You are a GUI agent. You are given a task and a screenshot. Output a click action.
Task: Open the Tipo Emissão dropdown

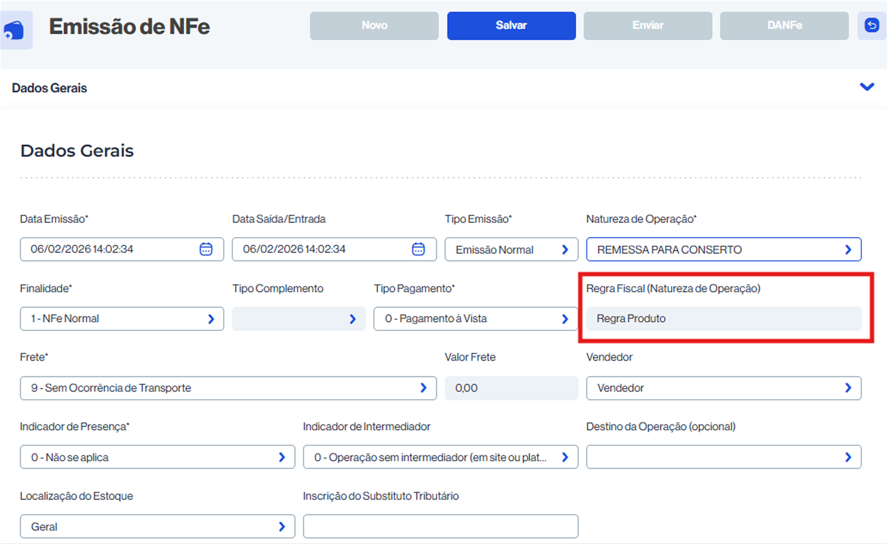point(564,249)
